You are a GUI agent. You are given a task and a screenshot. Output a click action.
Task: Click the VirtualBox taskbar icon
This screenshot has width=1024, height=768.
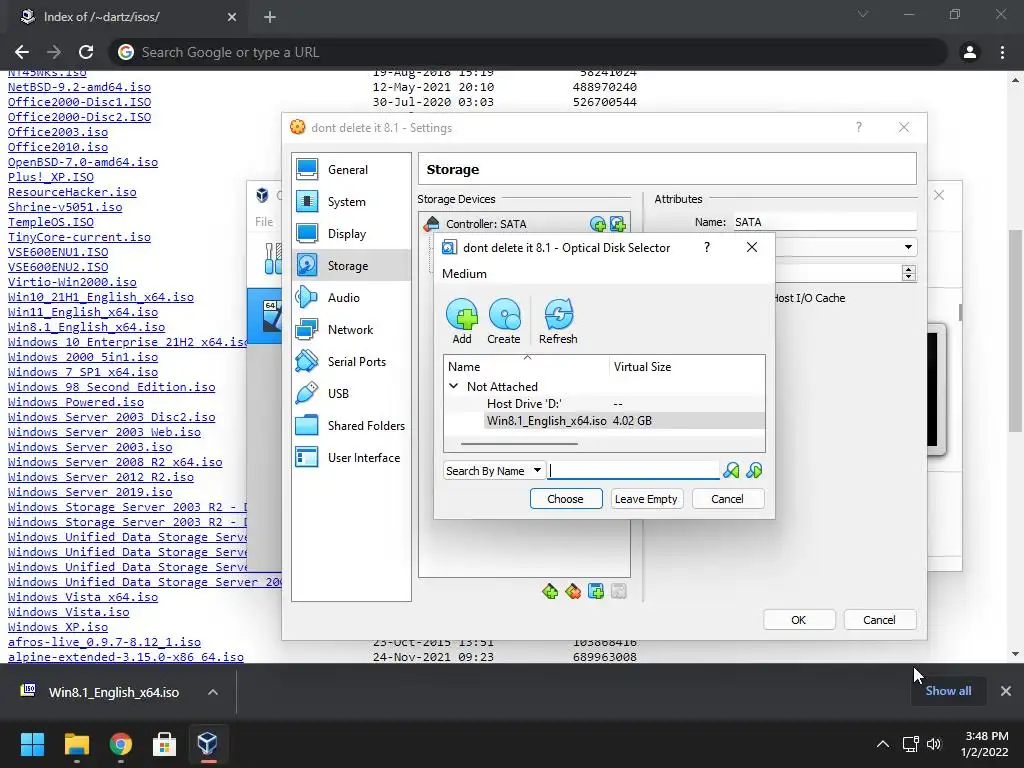coord(208,744)
